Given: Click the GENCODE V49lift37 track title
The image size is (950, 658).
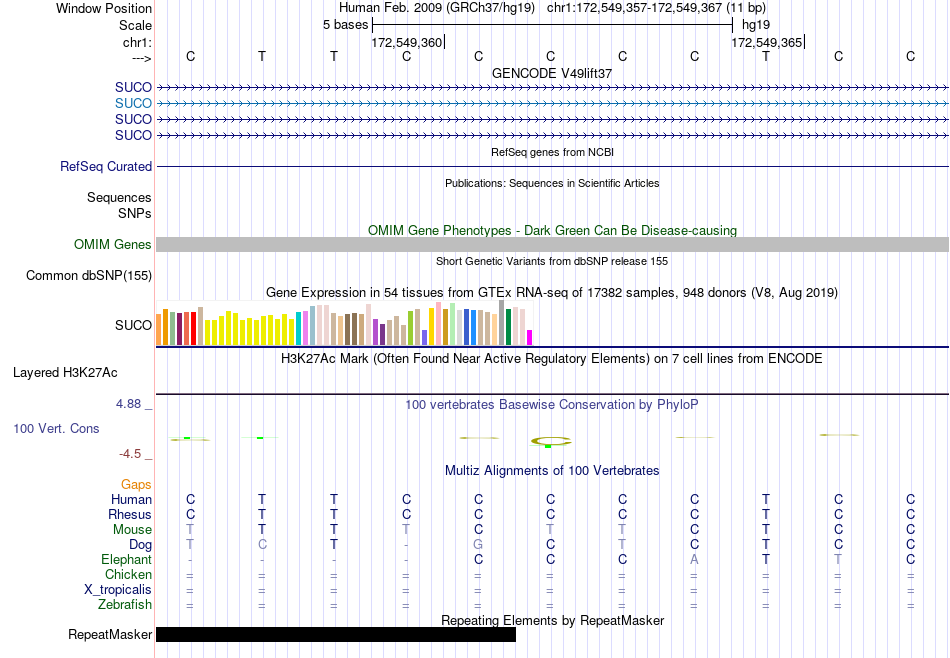Looking at the screenshot, I should (552, 73).
